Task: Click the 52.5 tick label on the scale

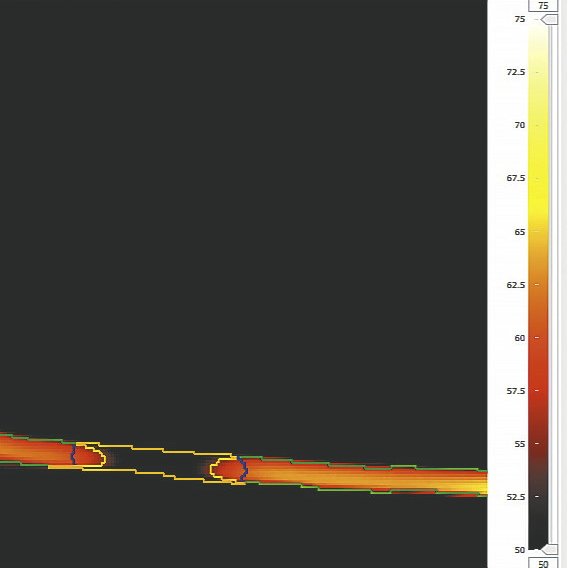Action: pos(516,497)
